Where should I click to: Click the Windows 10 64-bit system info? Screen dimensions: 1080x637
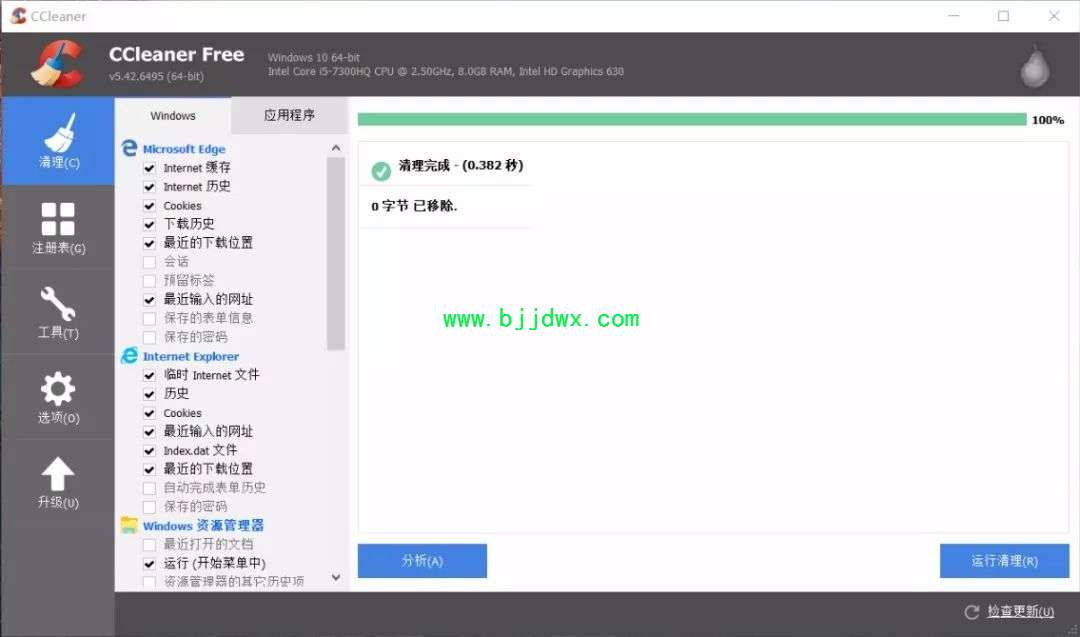(x=313, y=57)
